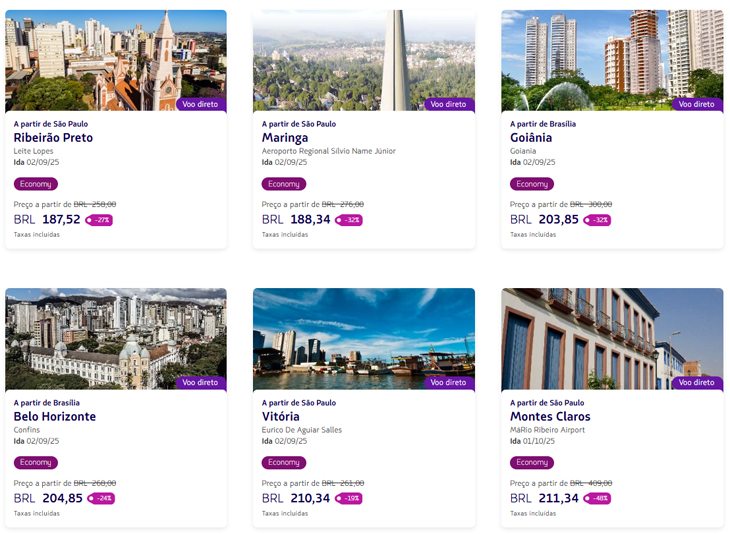Click the Voo direto badge on Ribeirão Preto photo
Image resolution: width=730 pixels, height=534 pixels.
[201, 104]
